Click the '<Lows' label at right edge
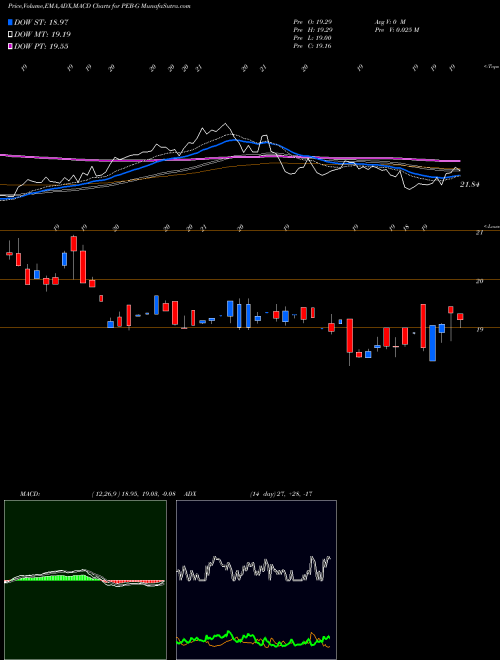The height and width of the screenshot is (660, 500). pyautogui.click(x=491, y=226)
